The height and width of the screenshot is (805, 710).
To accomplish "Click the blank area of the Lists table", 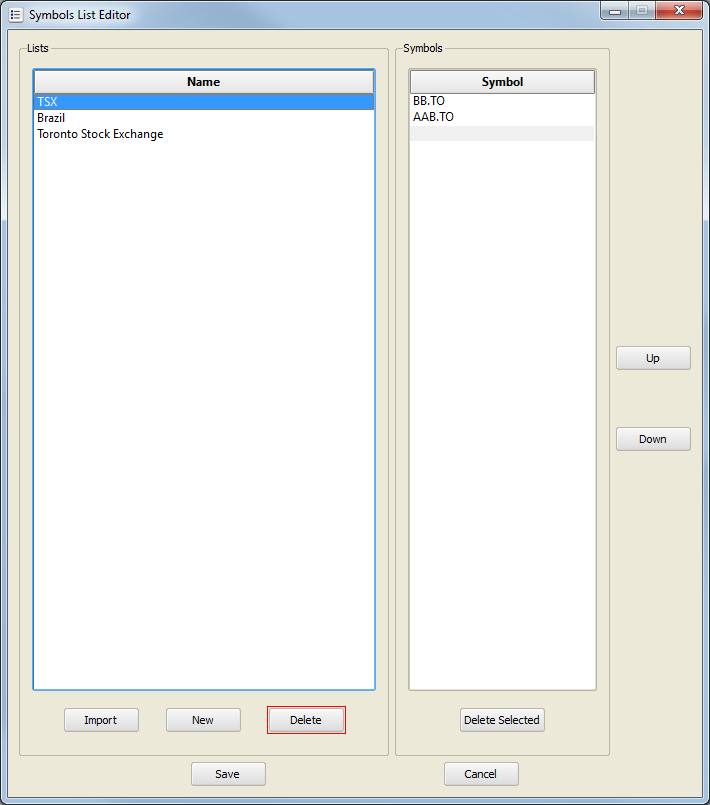I will pos(203,400).
